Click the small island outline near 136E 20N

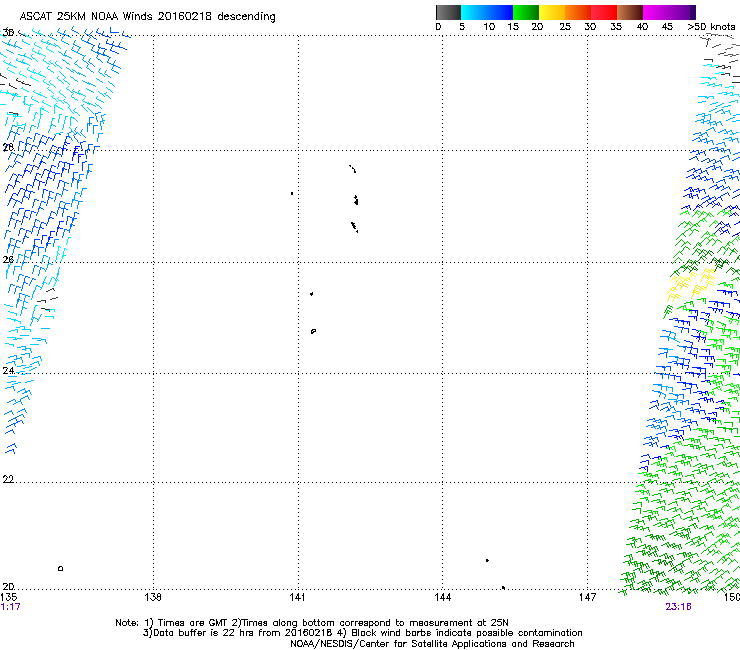[x=60, y=568]
